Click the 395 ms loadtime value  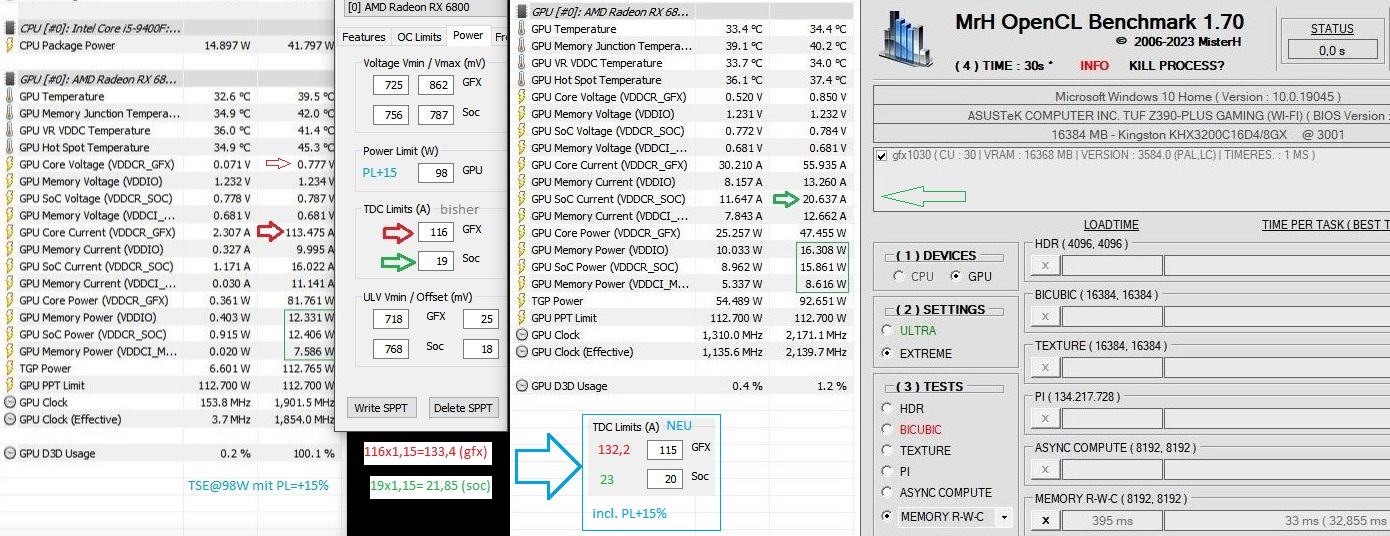click(1111, 520)
